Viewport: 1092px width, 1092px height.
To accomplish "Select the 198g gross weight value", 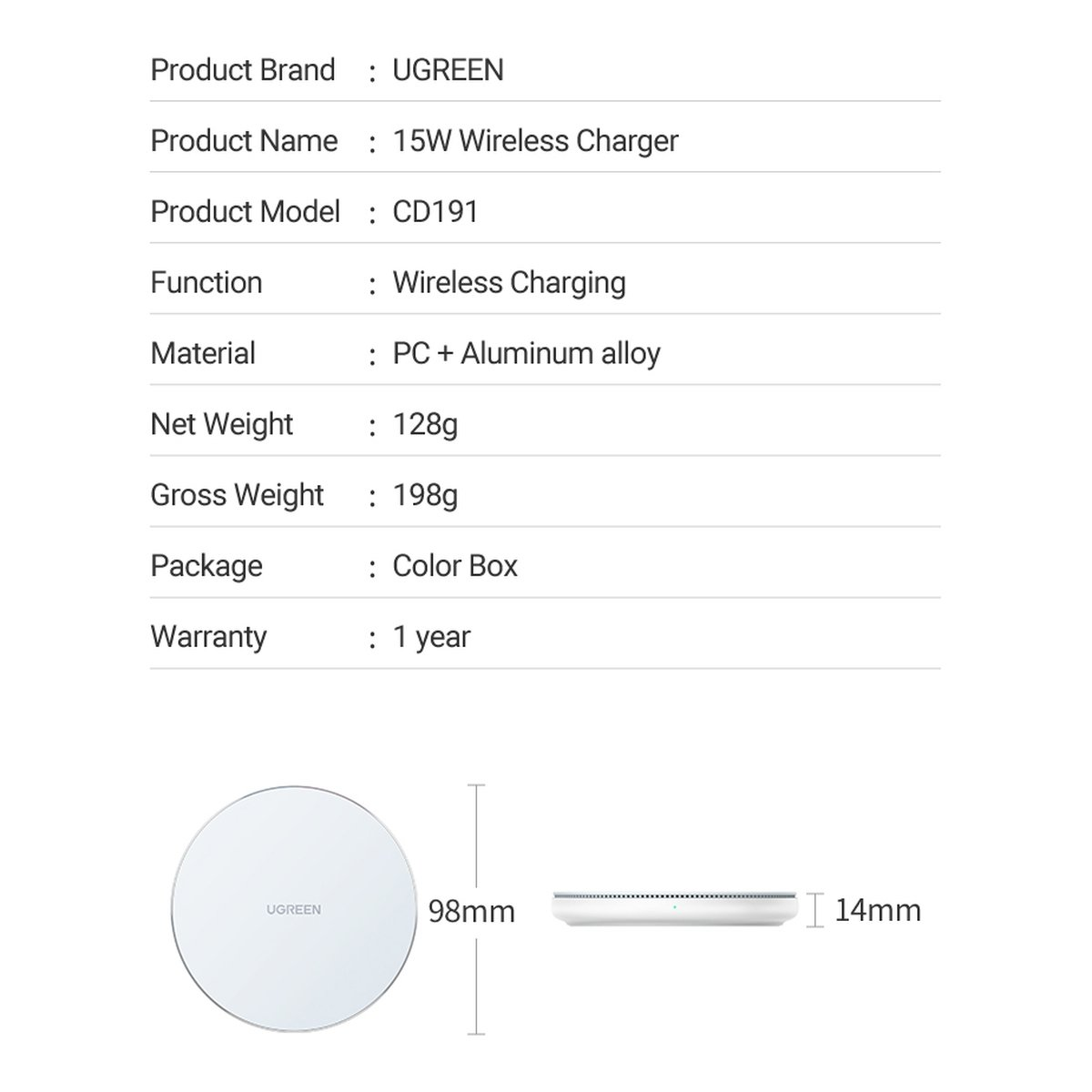I will pos(425,496).
